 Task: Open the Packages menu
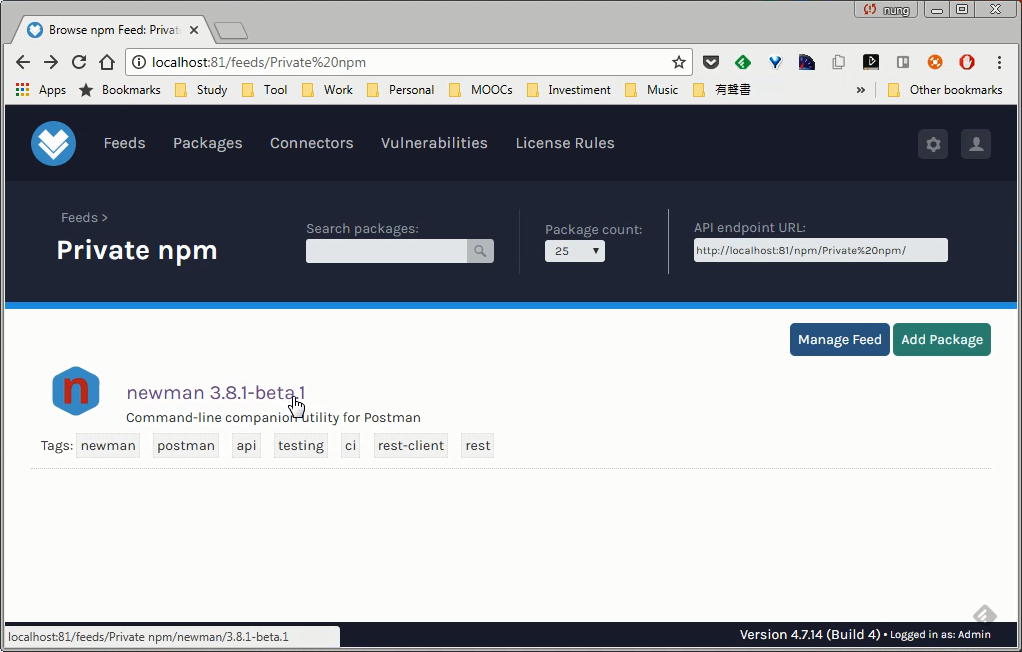(207, 143)
